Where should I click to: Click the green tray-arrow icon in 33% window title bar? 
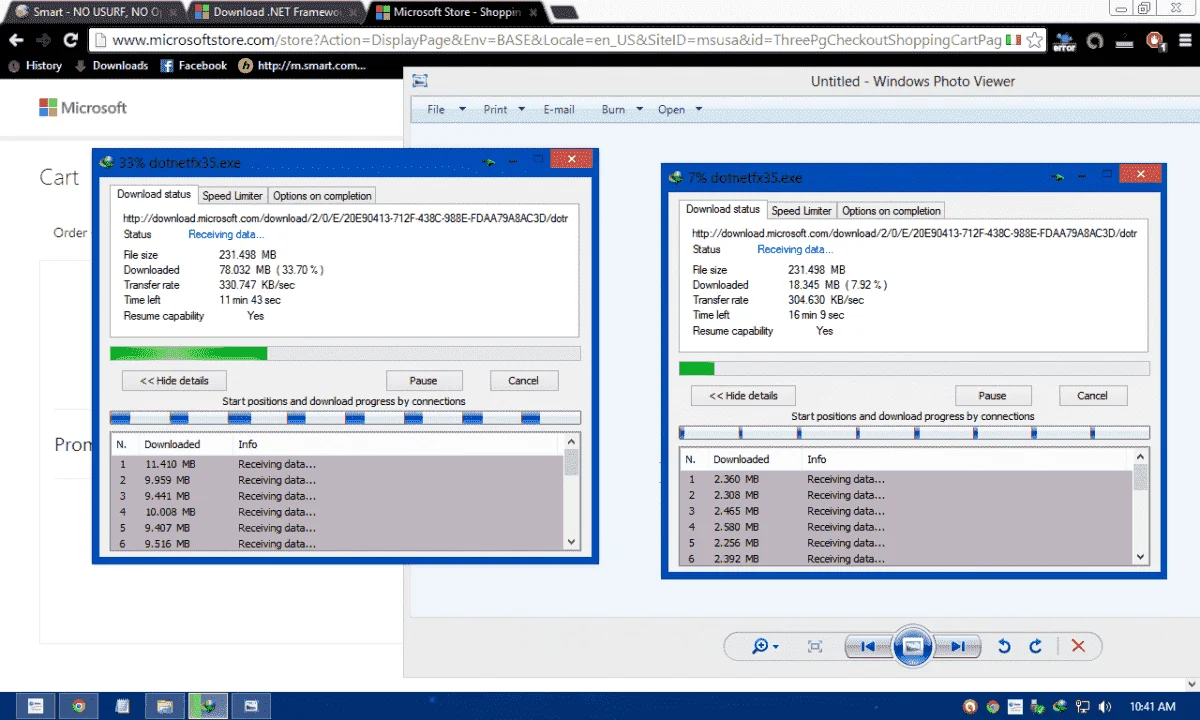[x=490, y=161]
